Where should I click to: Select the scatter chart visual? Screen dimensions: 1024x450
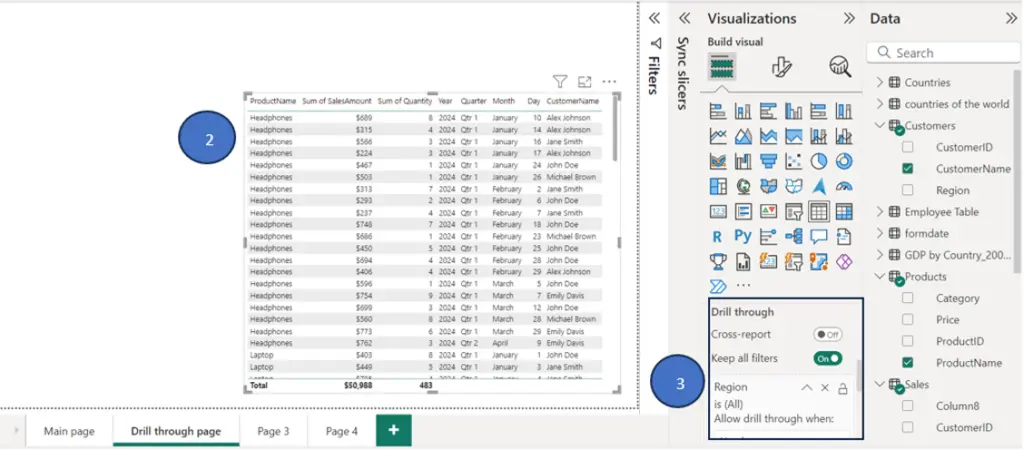pos(793,161)
